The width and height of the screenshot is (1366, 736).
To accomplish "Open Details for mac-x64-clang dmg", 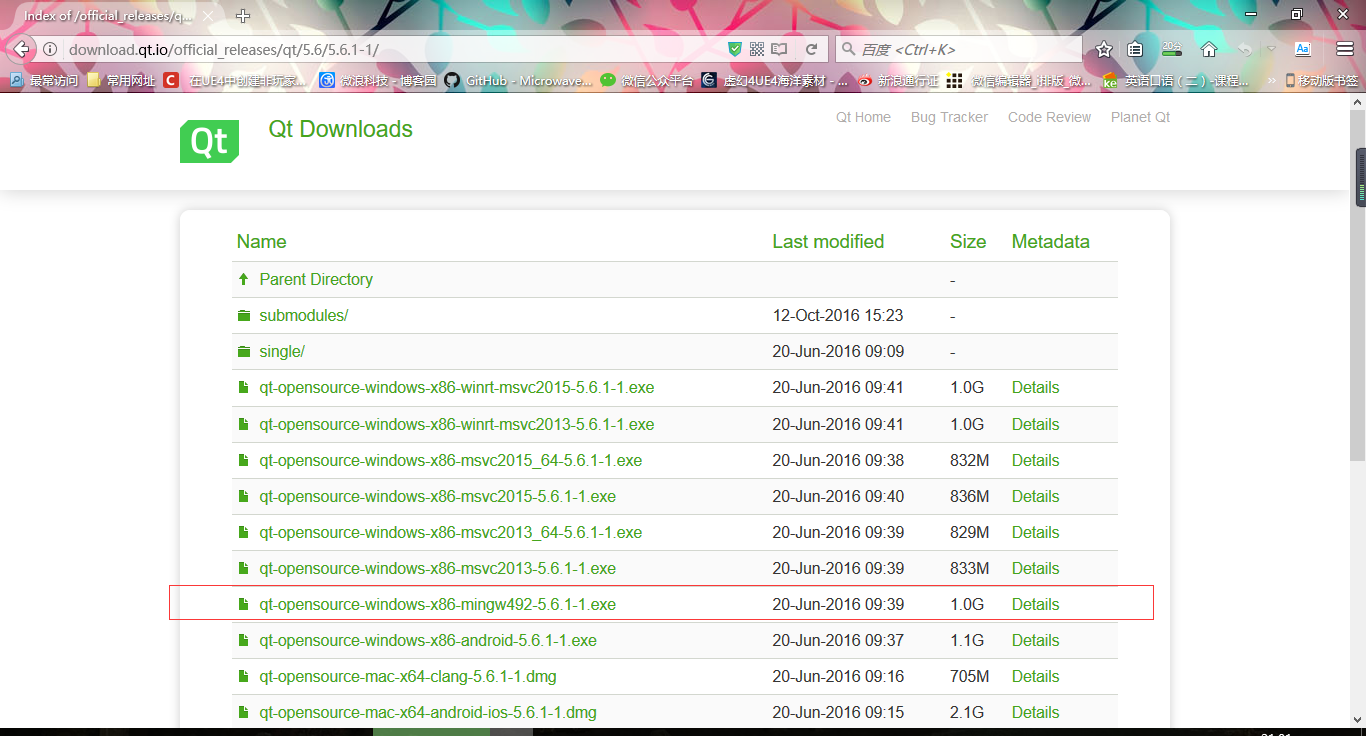I will coord(1035,677).
